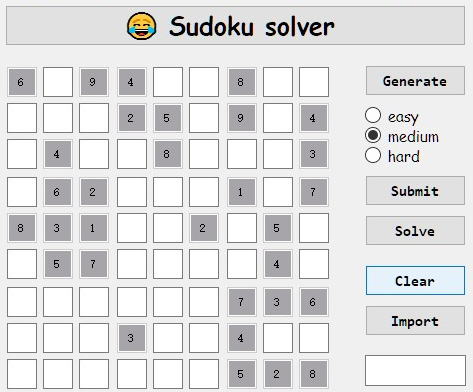Click the Solve button
This screenshot has height=392, width=473.
[415, 231]
